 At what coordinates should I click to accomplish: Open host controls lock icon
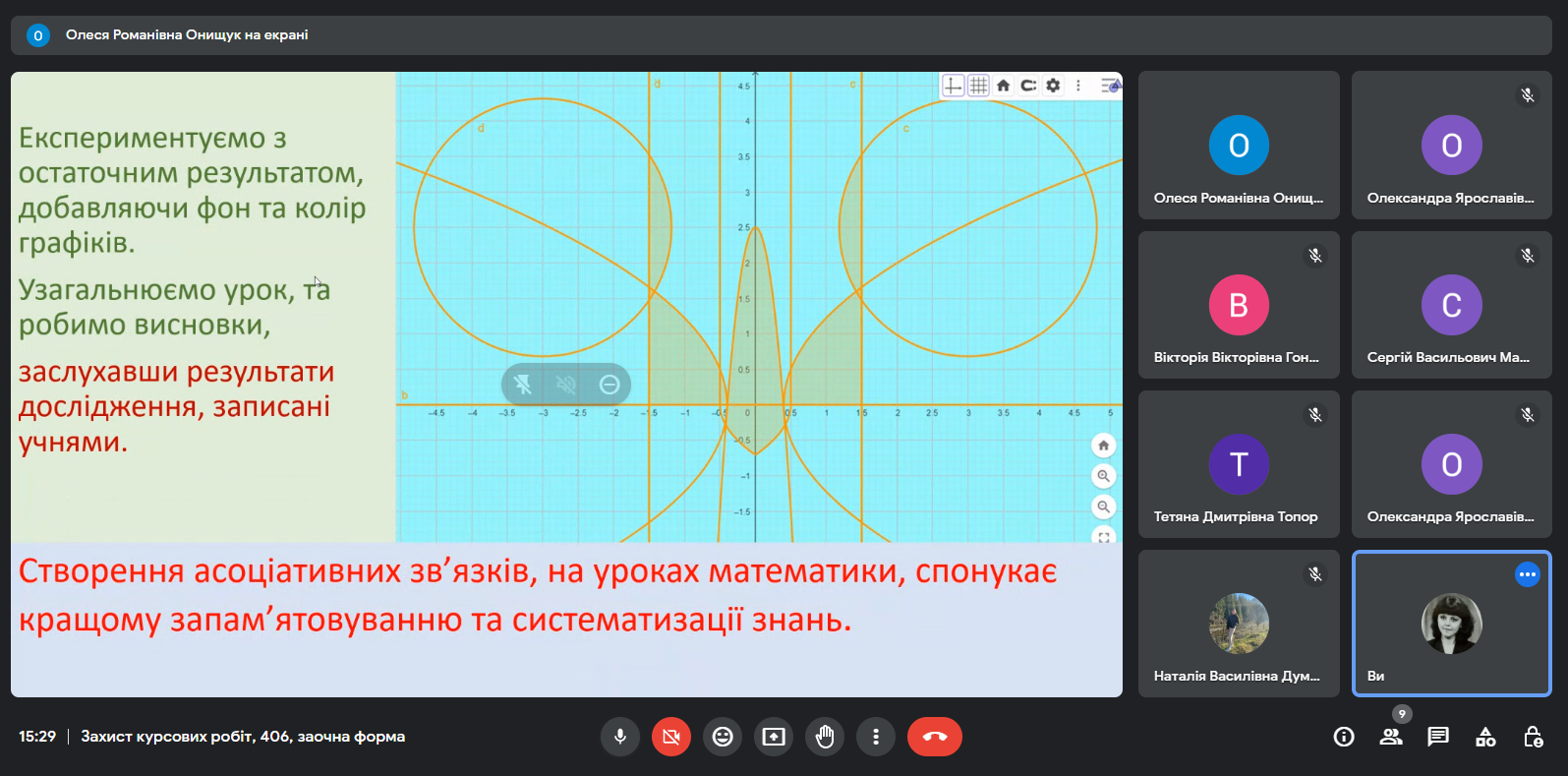(x=1533, y=737)
